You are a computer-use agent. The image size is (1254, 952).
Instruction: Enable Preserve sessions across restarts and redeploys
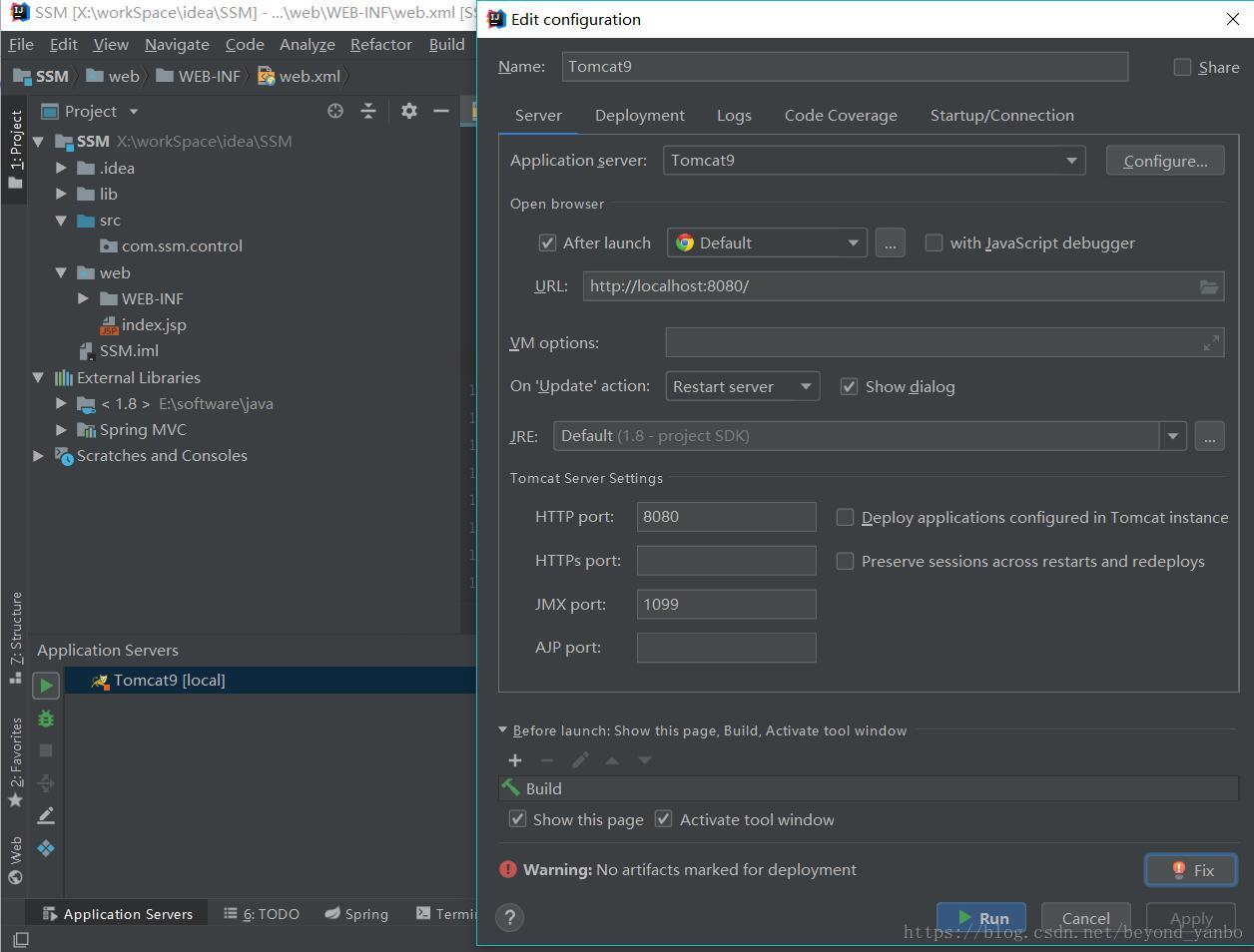click(x=845, y=561)
